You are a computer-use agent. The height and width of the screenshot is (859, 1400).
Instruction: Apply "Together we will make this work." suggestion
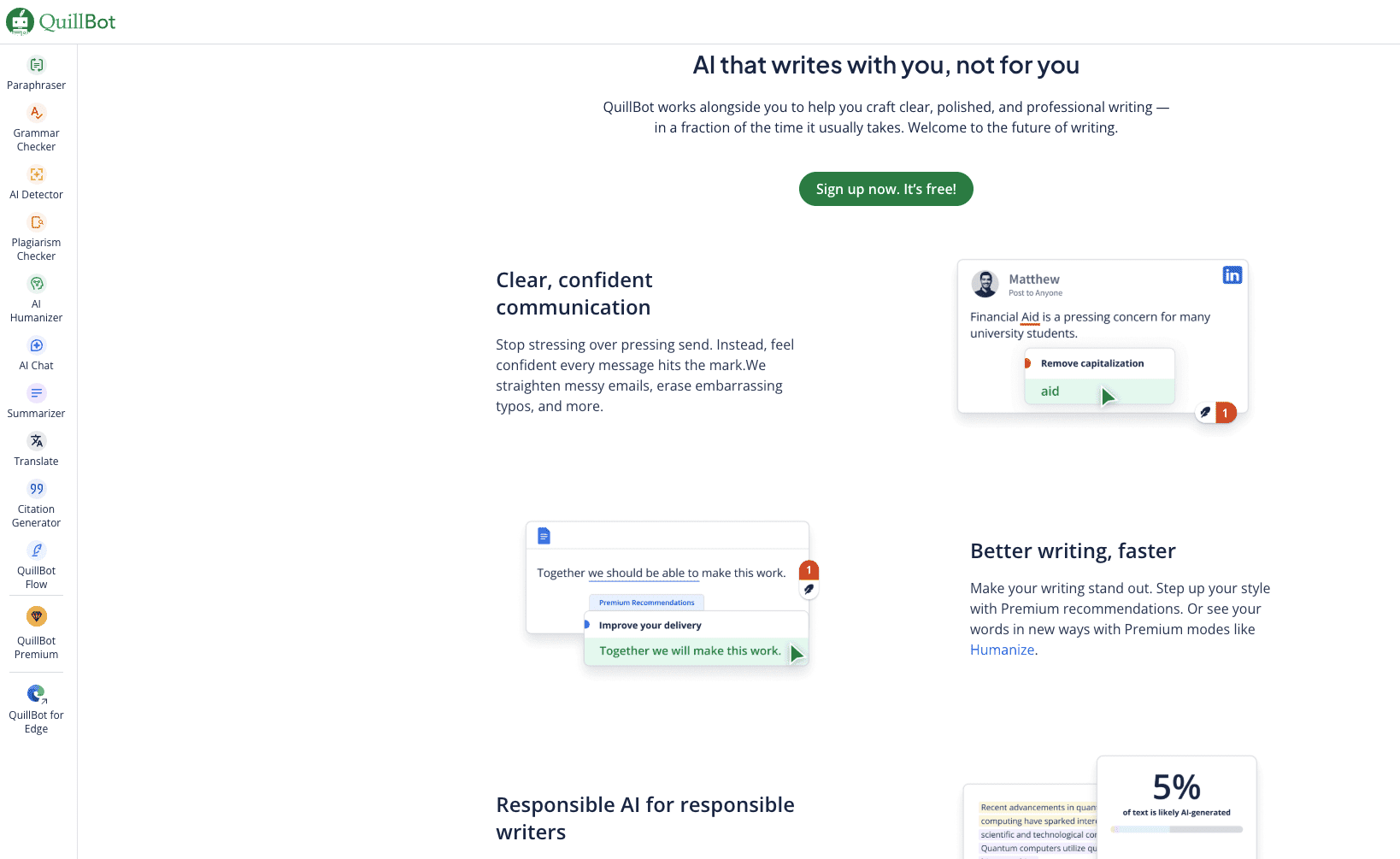point(690,651)
